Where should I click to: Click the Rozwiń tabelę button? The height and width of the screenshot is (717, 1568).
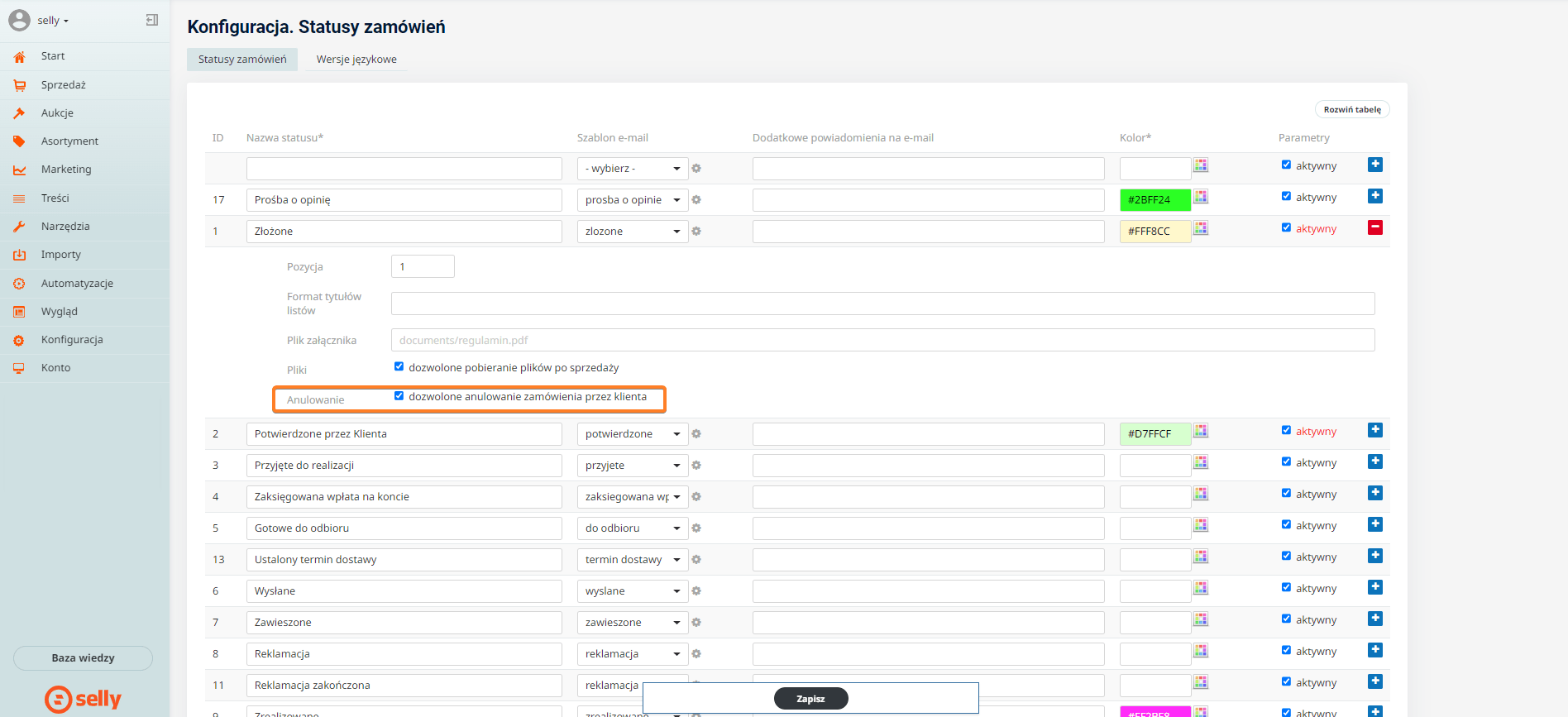(1351, 109)
